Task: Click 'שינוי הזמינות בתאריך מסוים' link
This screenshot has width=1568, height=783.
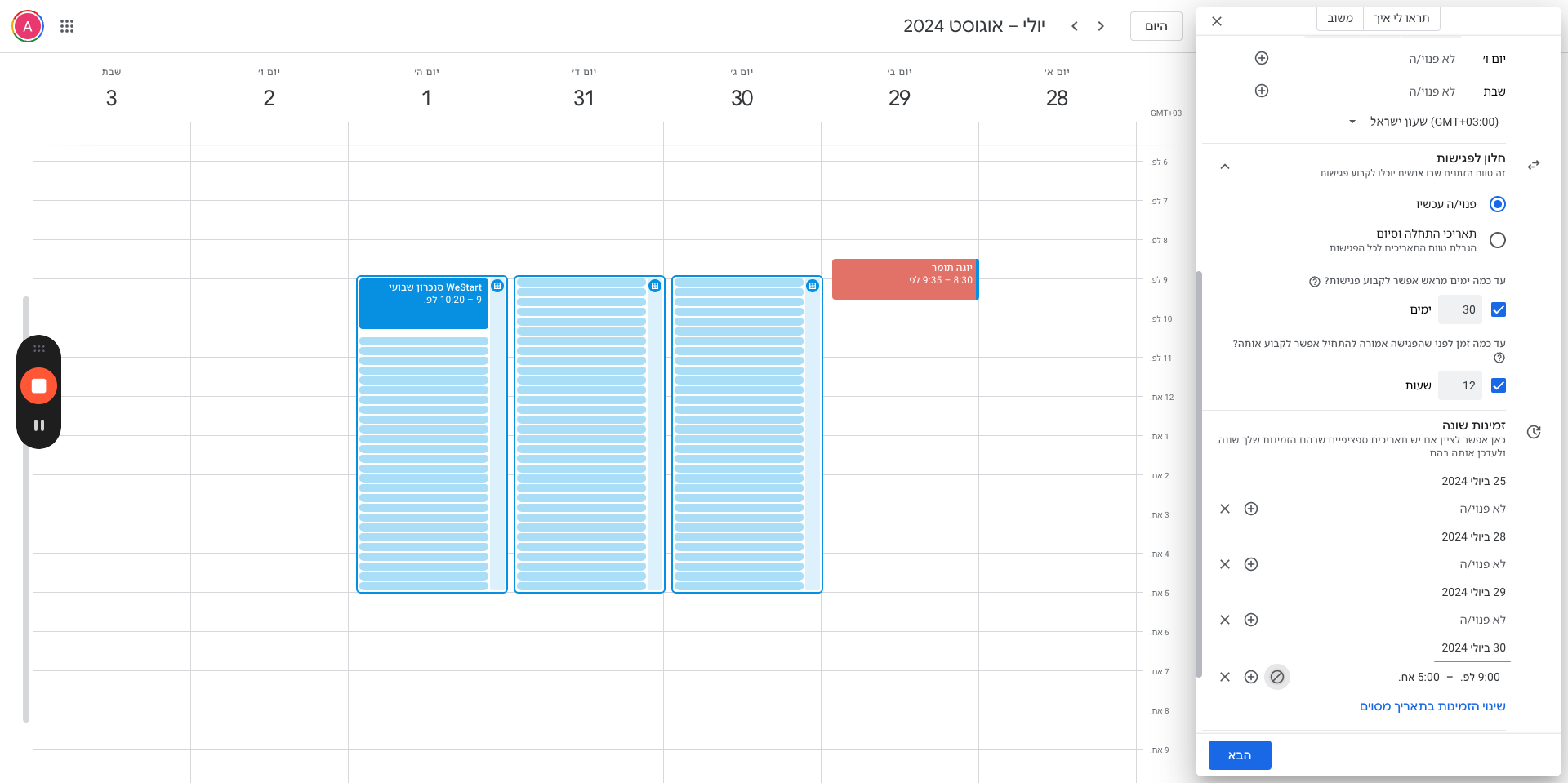Action: click(1432, 706)
